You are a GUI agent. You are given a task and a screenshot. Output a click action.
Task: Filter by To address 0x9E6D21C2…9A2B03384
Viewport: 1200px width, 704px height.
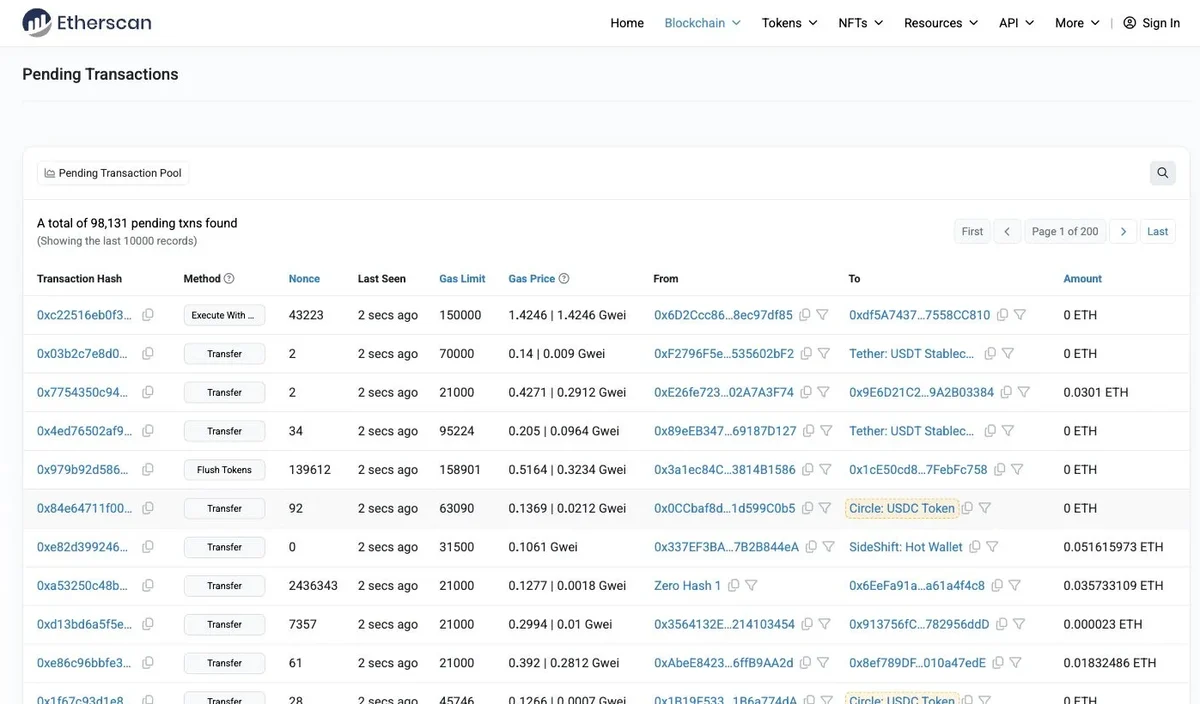1023,392
